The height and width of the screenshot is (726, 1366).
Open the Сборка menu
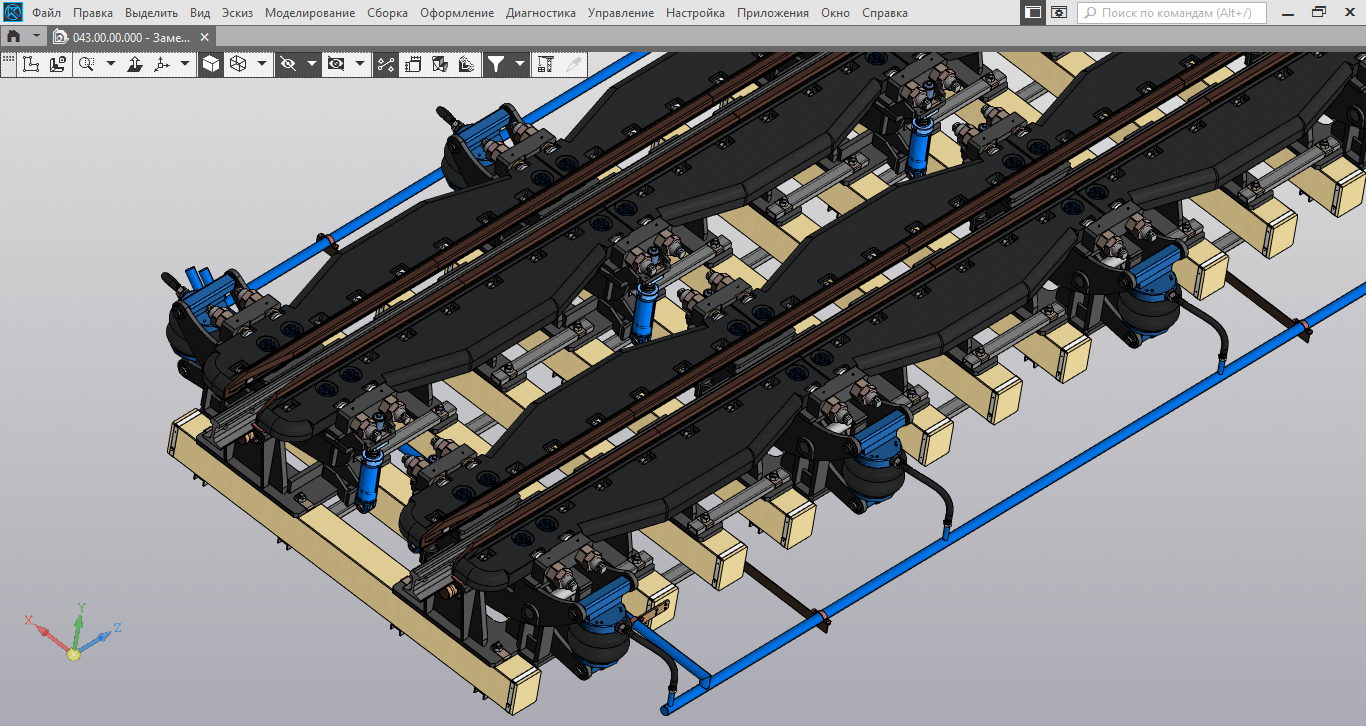coord(387,13)
